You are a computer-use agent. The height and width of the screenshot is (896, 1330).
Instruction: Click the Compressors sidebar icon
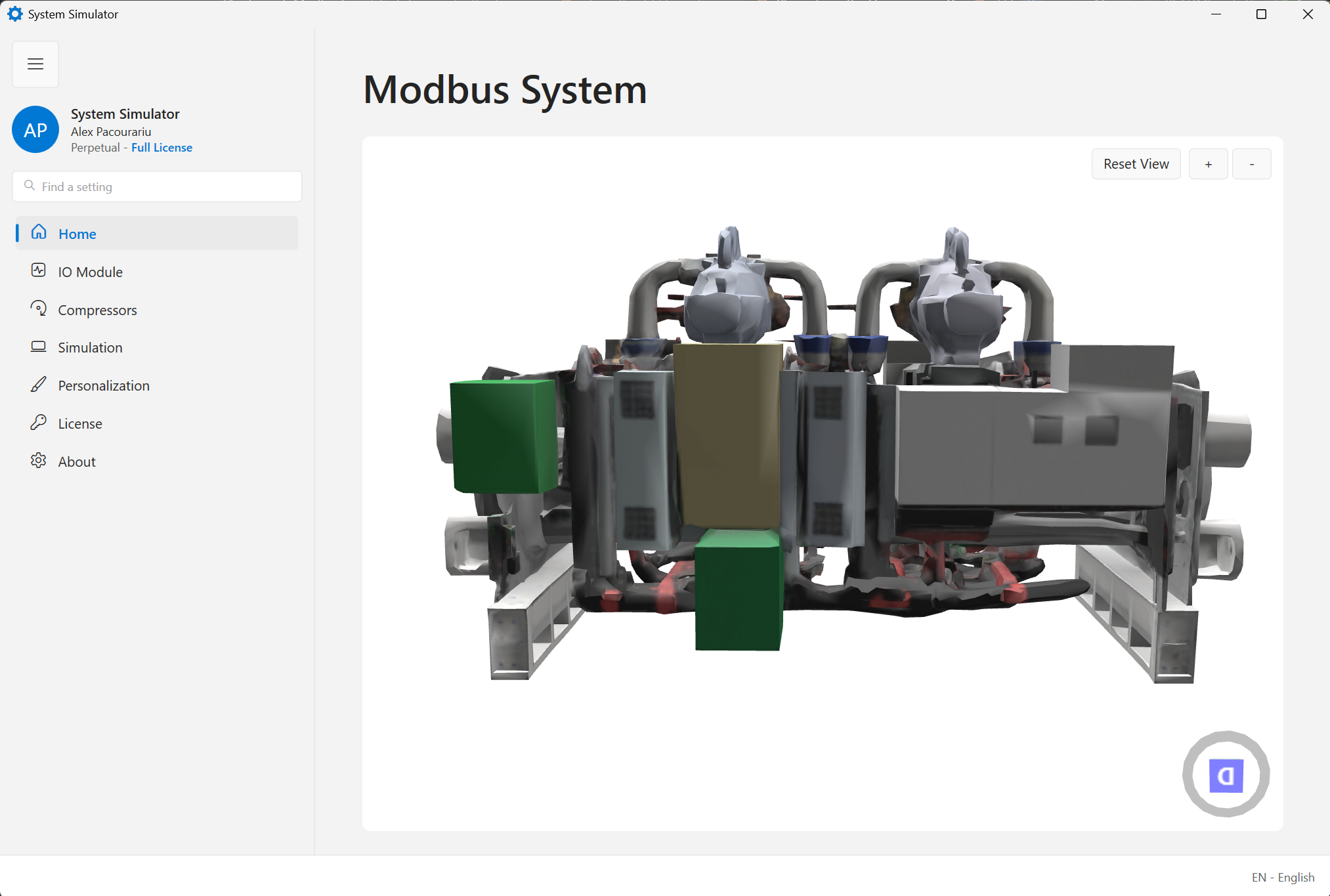(39, 309)
